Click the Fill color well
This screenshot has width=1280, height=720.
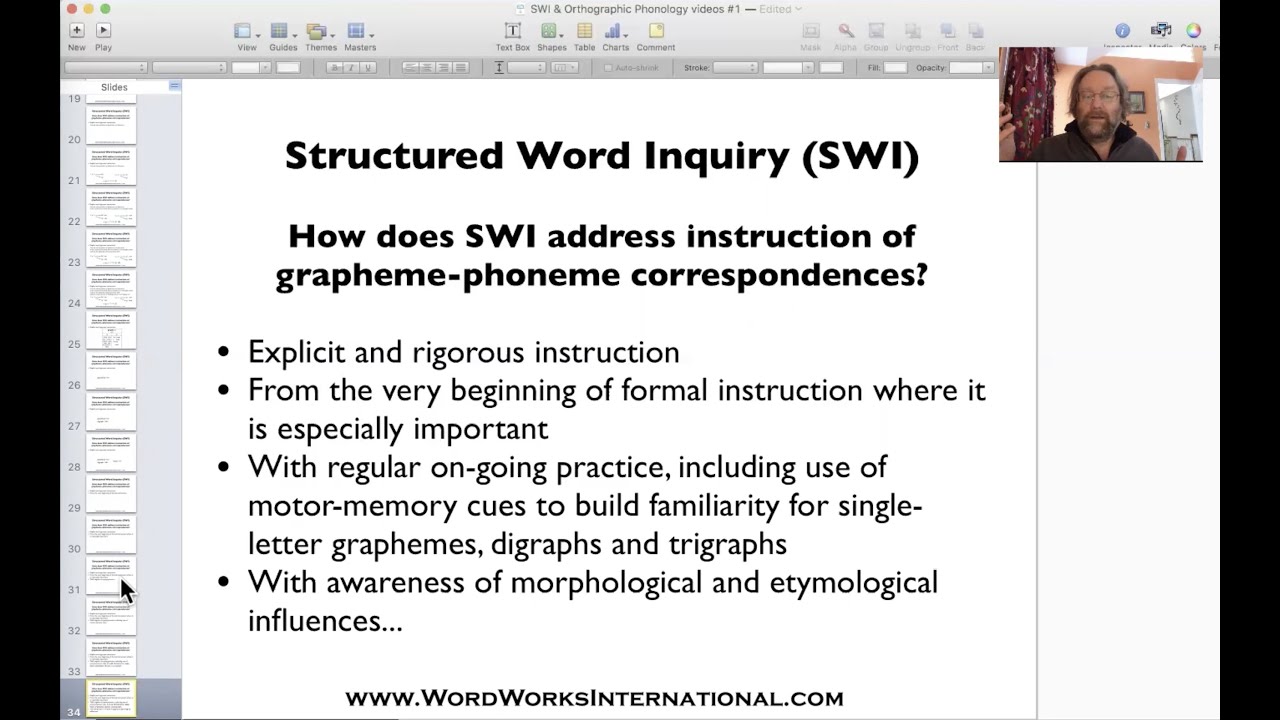coord(895,68)
